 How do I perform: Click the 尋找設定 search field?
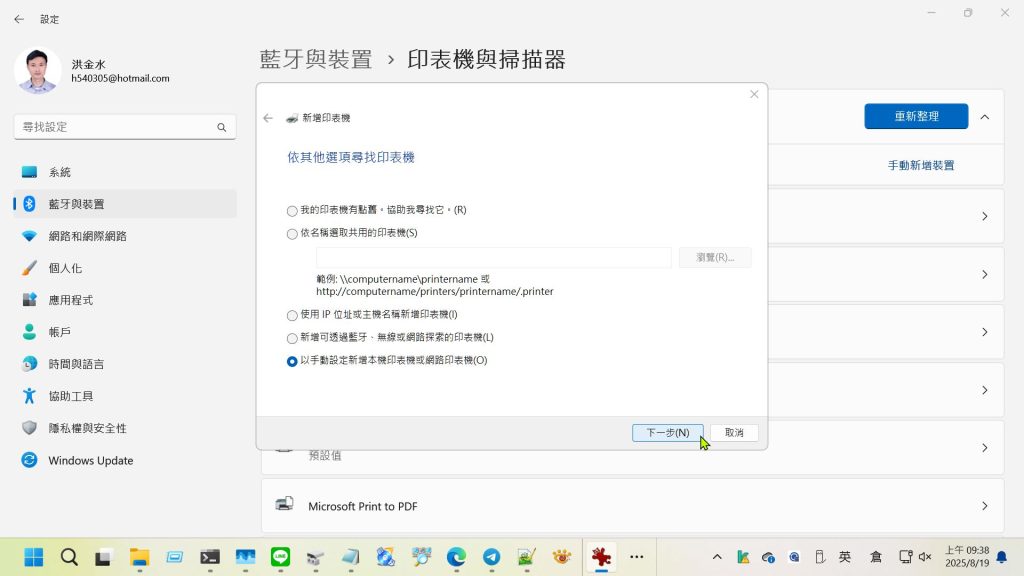click(x=115, y=127)
